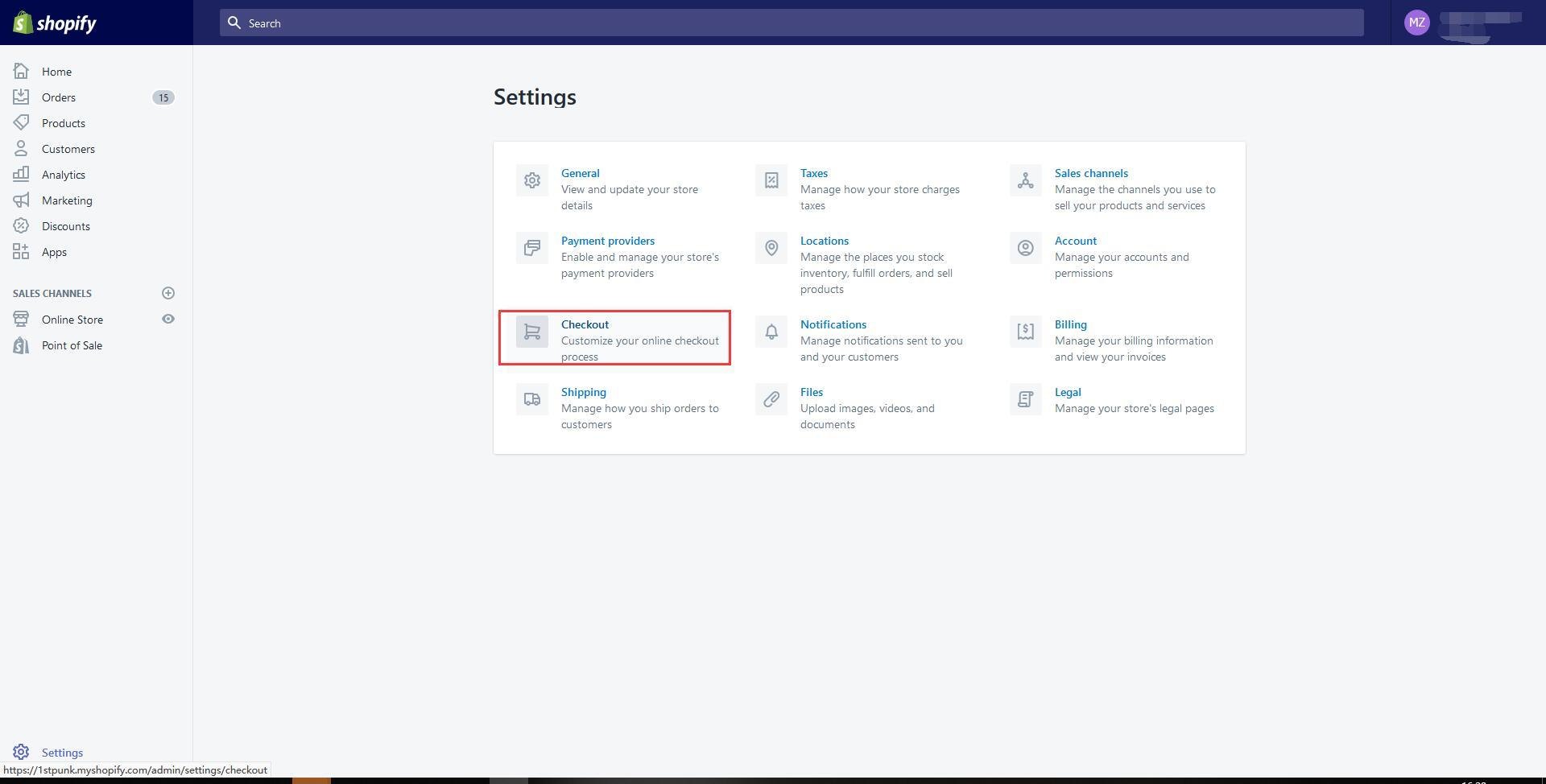1546x784 pixels.
Task: Click the Checkout cart icon
Action: (x=532, y=332)
